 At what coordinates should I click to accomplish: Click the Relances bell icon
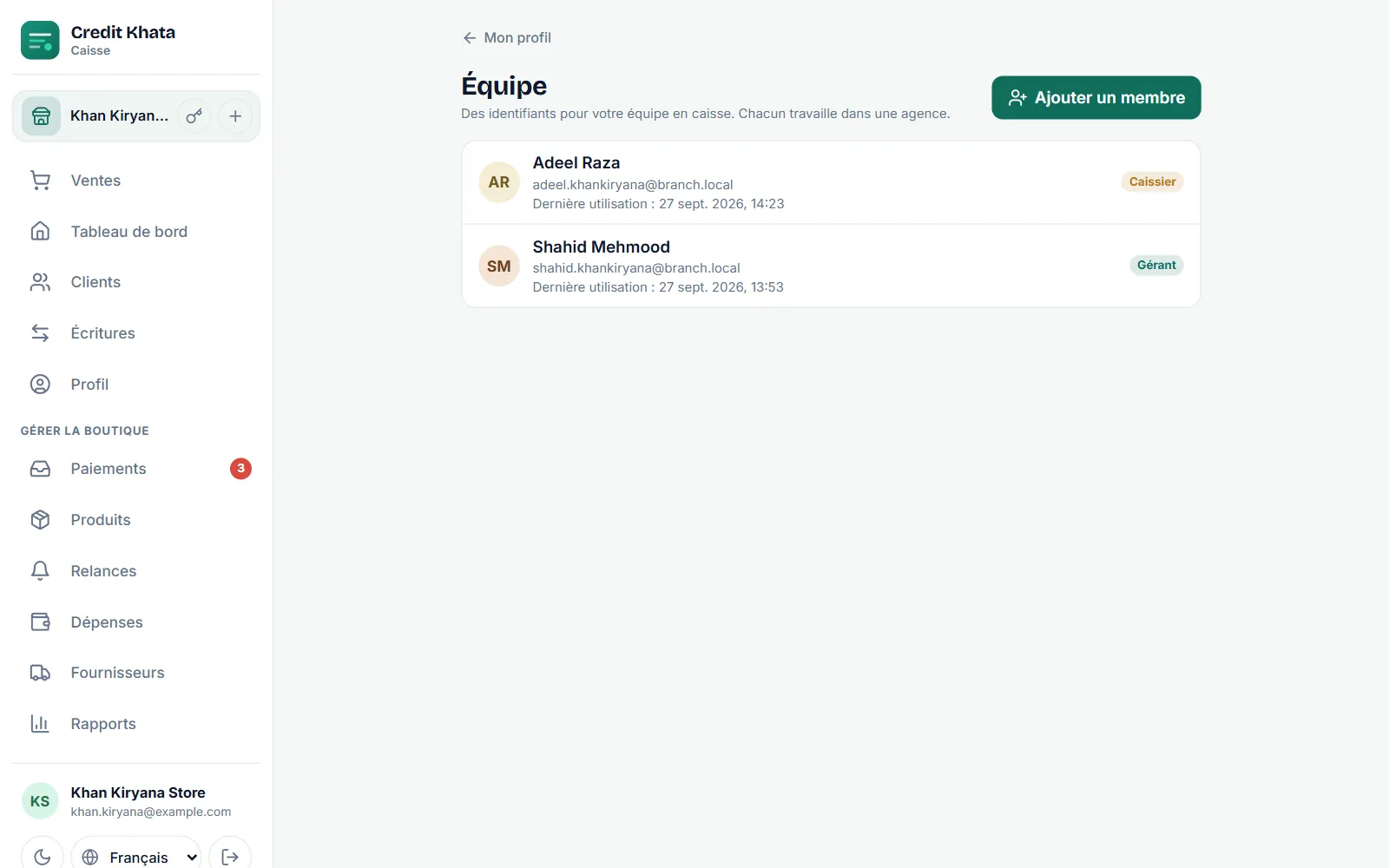pos(40,571)
